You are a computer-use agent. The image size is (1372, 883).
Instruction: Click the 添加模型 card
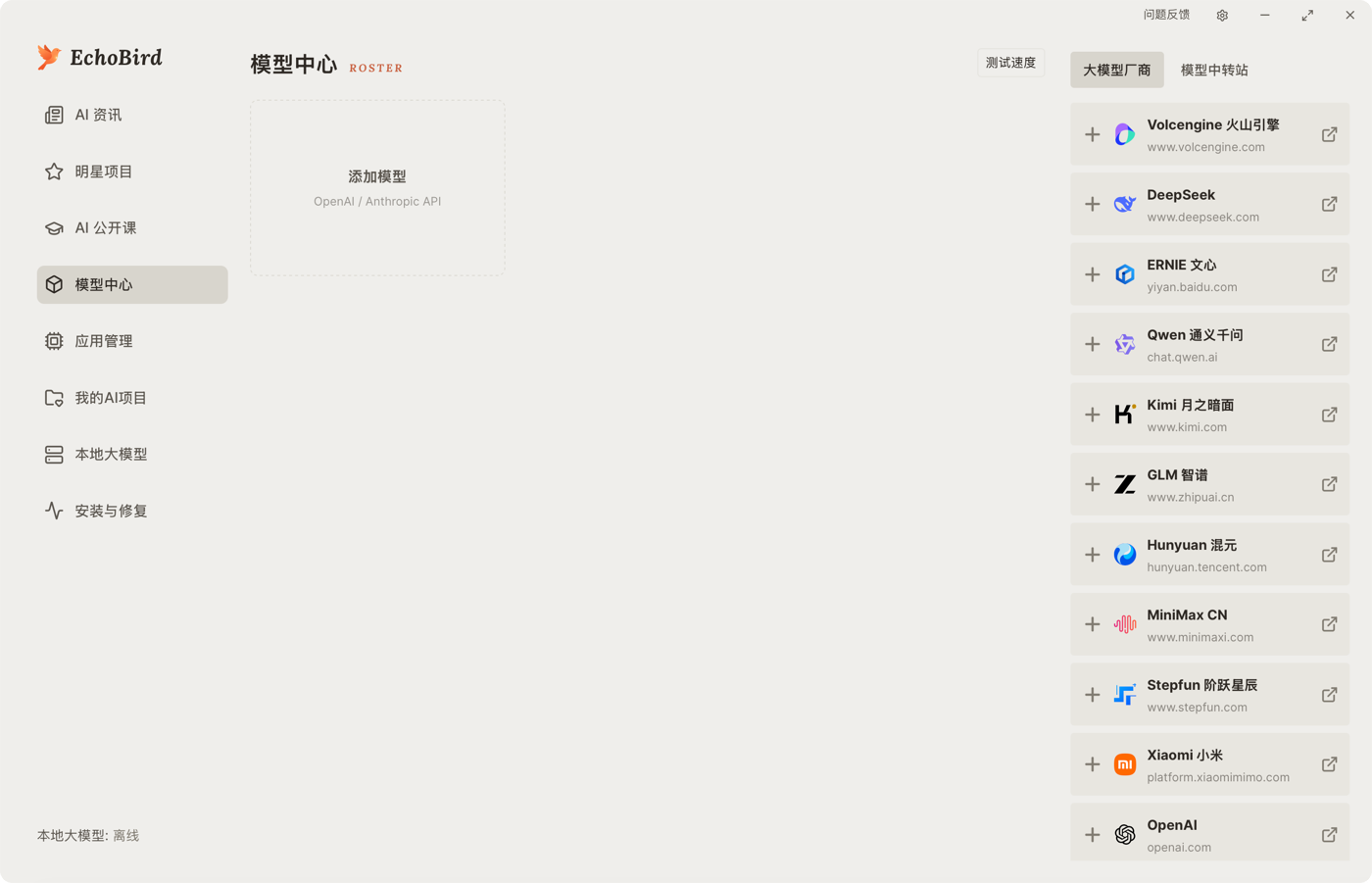377,187
